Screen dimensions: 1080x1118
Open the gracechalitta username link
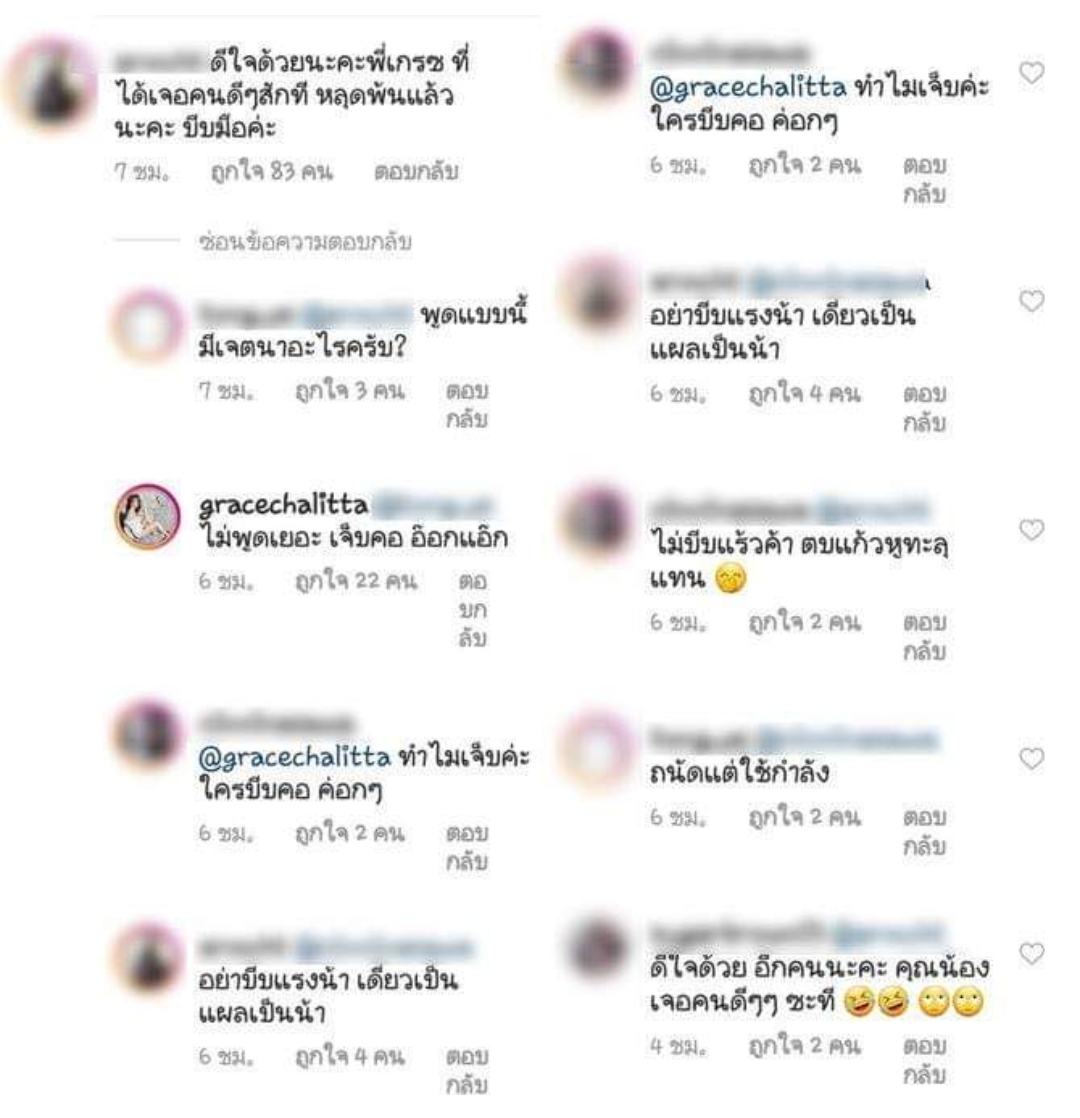tap(283, 505)
